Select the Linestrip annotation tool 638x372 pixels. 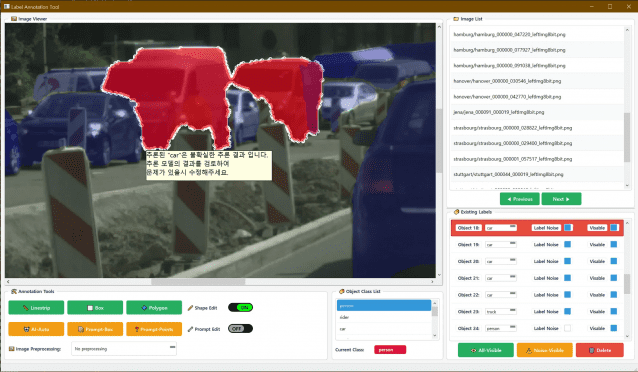(36, 308)
